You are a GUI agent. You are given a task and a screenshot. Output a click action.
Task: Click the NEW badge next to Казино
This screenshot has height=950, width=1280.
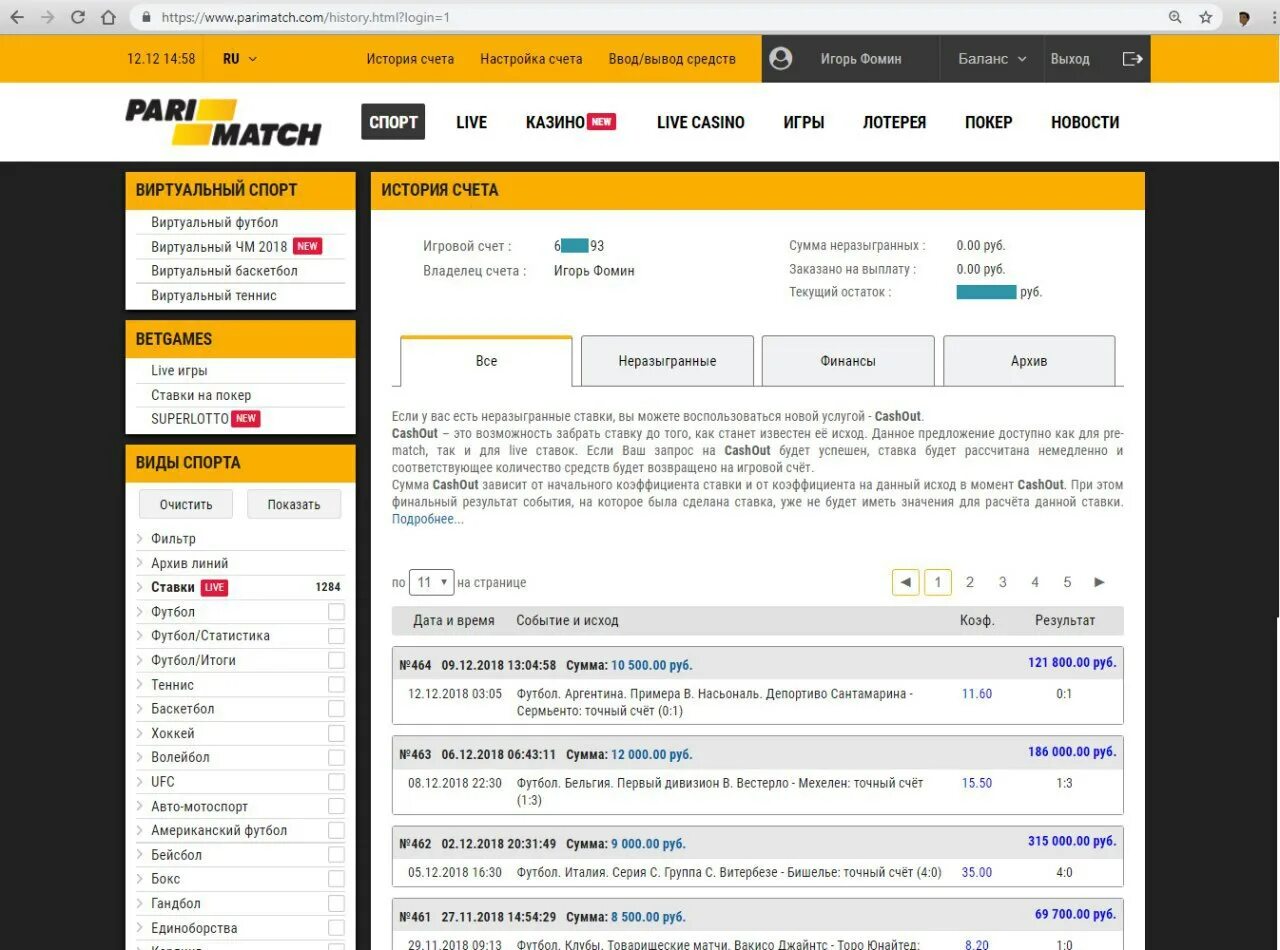[x=601, y=122]
